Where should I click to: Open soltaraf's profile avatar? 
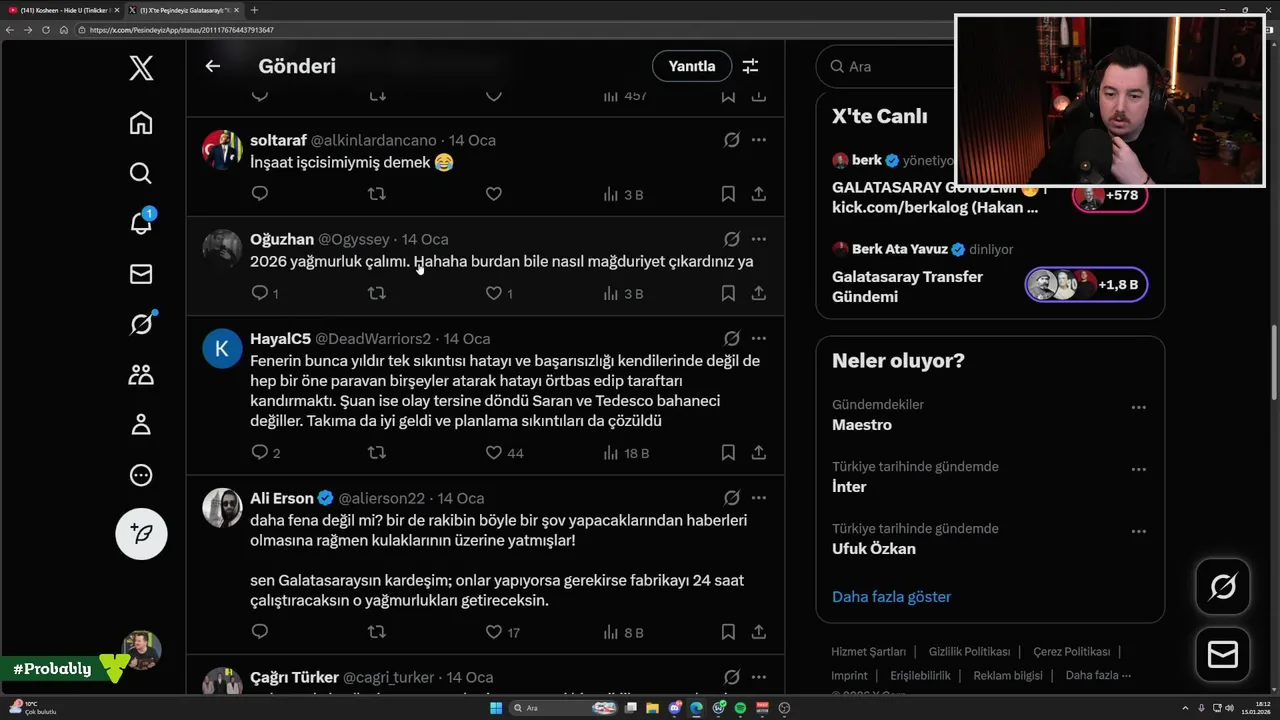222,150
